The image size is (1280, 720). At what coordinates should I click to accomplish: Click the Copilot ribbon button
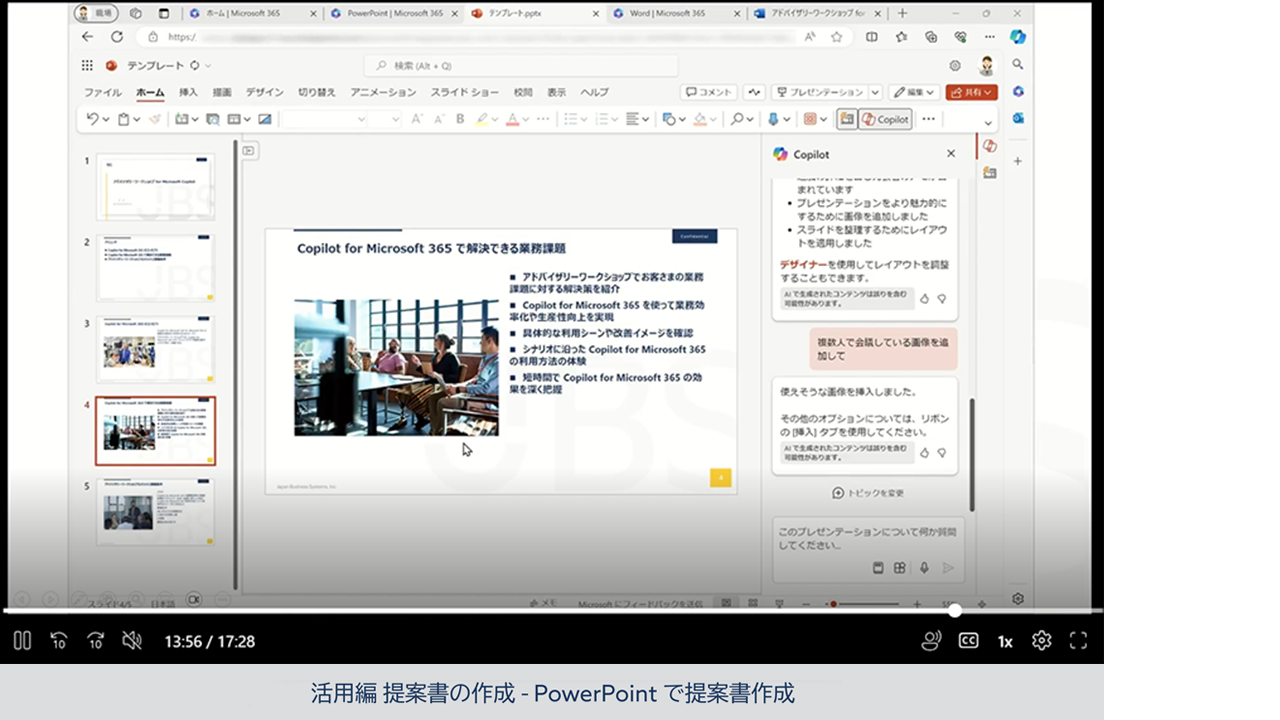click(x=885, y=119)
